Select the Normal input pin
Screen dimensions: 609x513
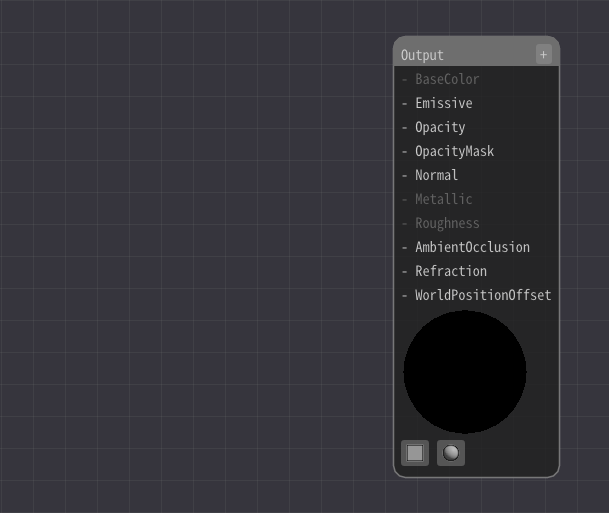tap(405, 175)
